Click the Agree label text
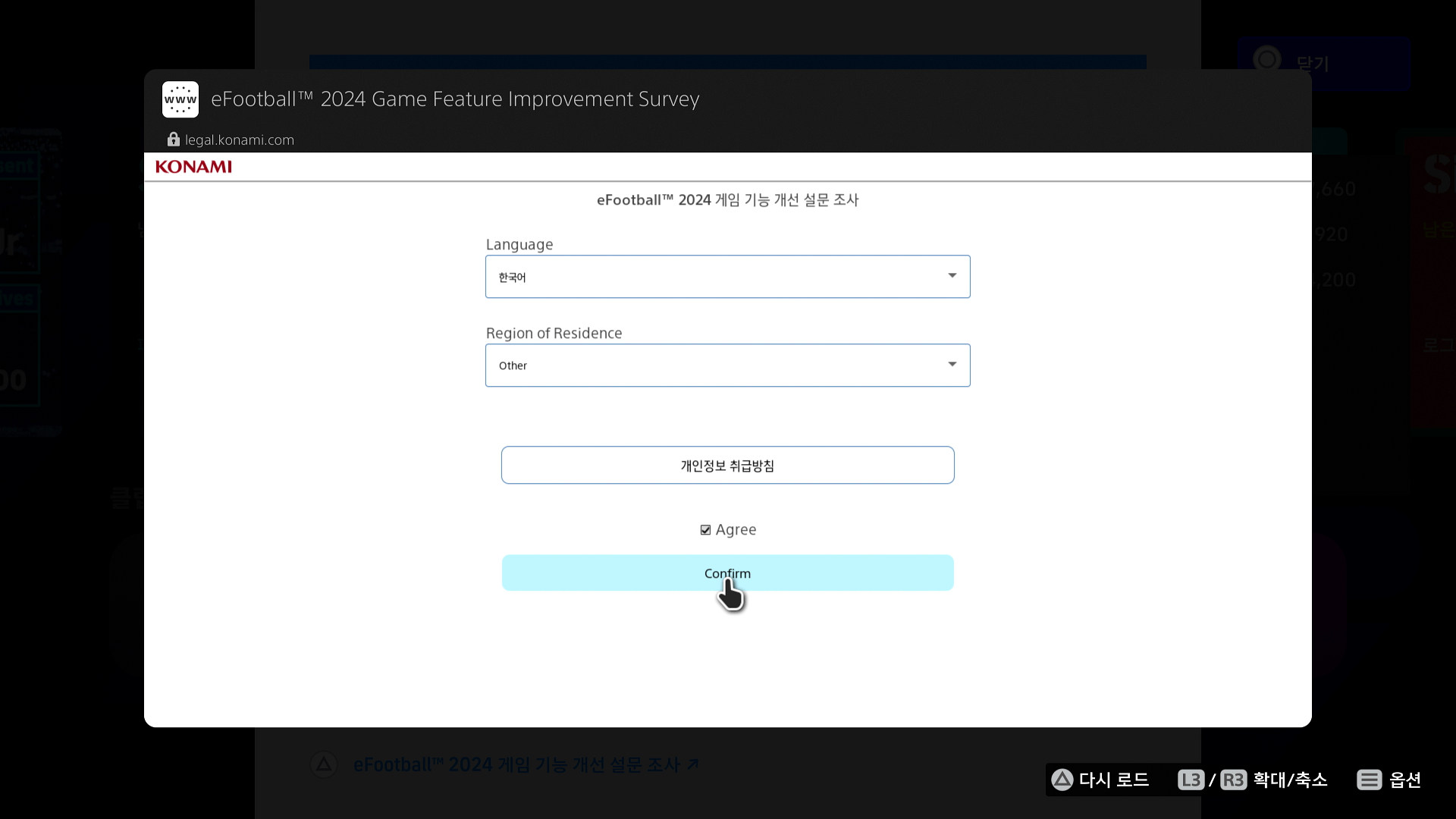The width and height of the screenshot is (1456, 819). [736, 530]
